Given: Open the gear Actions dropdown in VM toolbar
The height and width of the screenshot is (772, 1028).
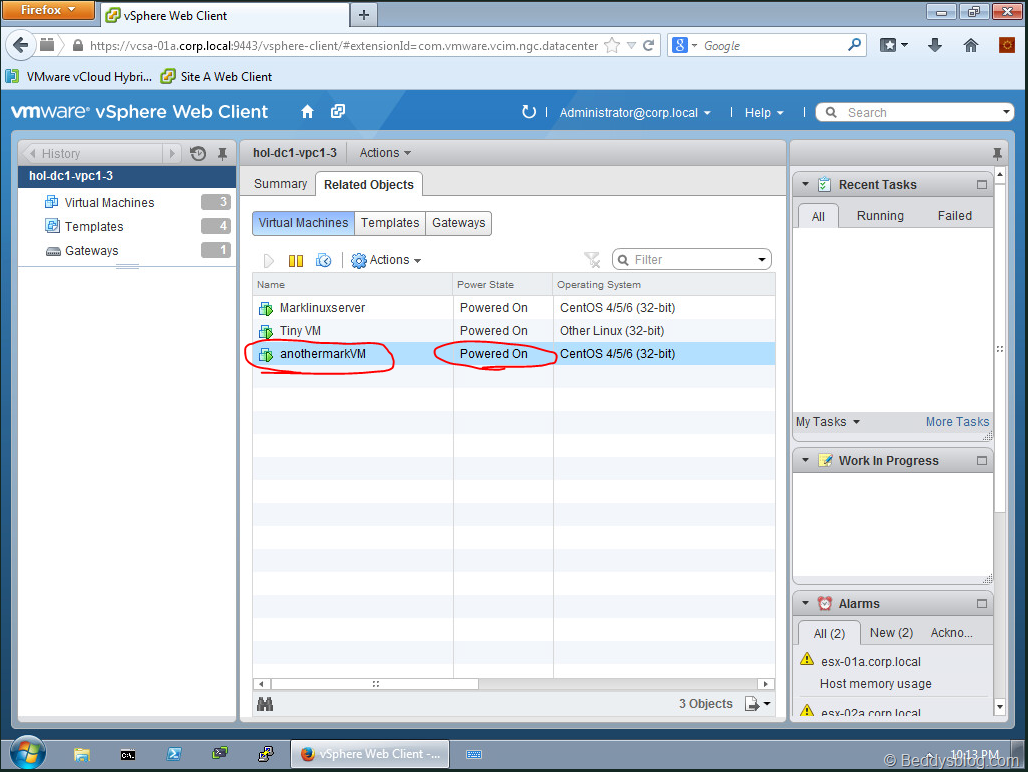Looking at the screenshot, I should click(x=386, y=260).
